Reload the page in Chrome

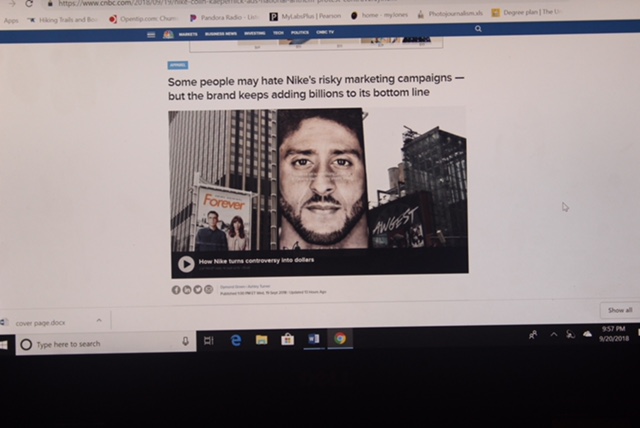point(29,4)
